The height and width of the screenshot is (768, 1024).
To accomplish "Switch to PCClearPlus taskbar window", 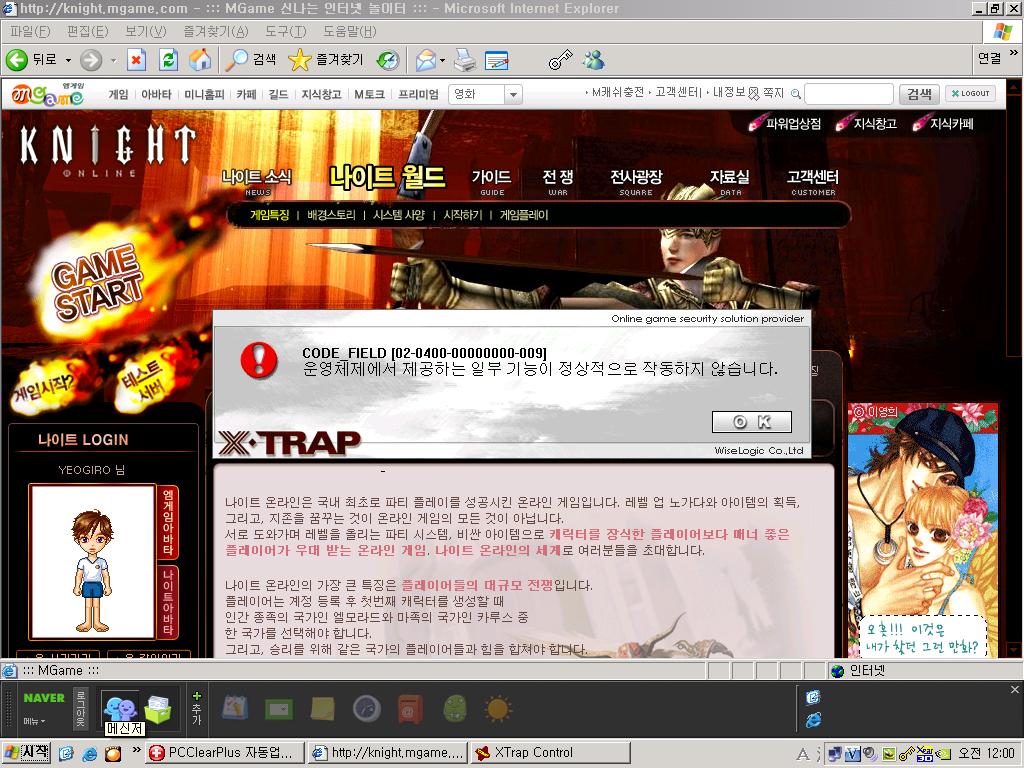I will click(226, 753).
